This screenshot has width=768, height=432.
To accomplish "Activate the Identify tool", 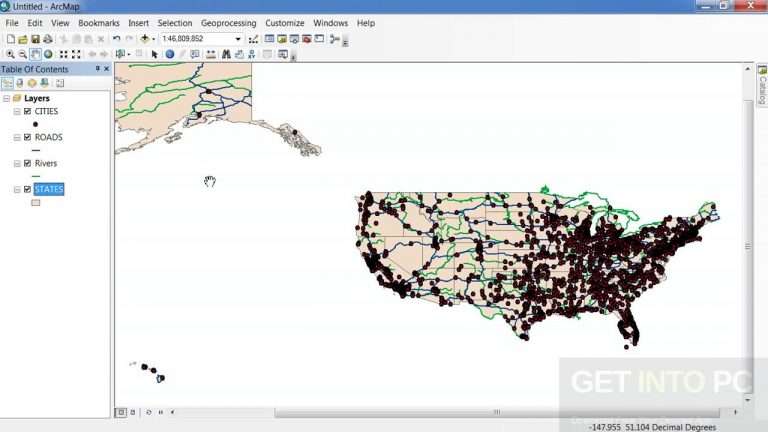I will [169, 54].
